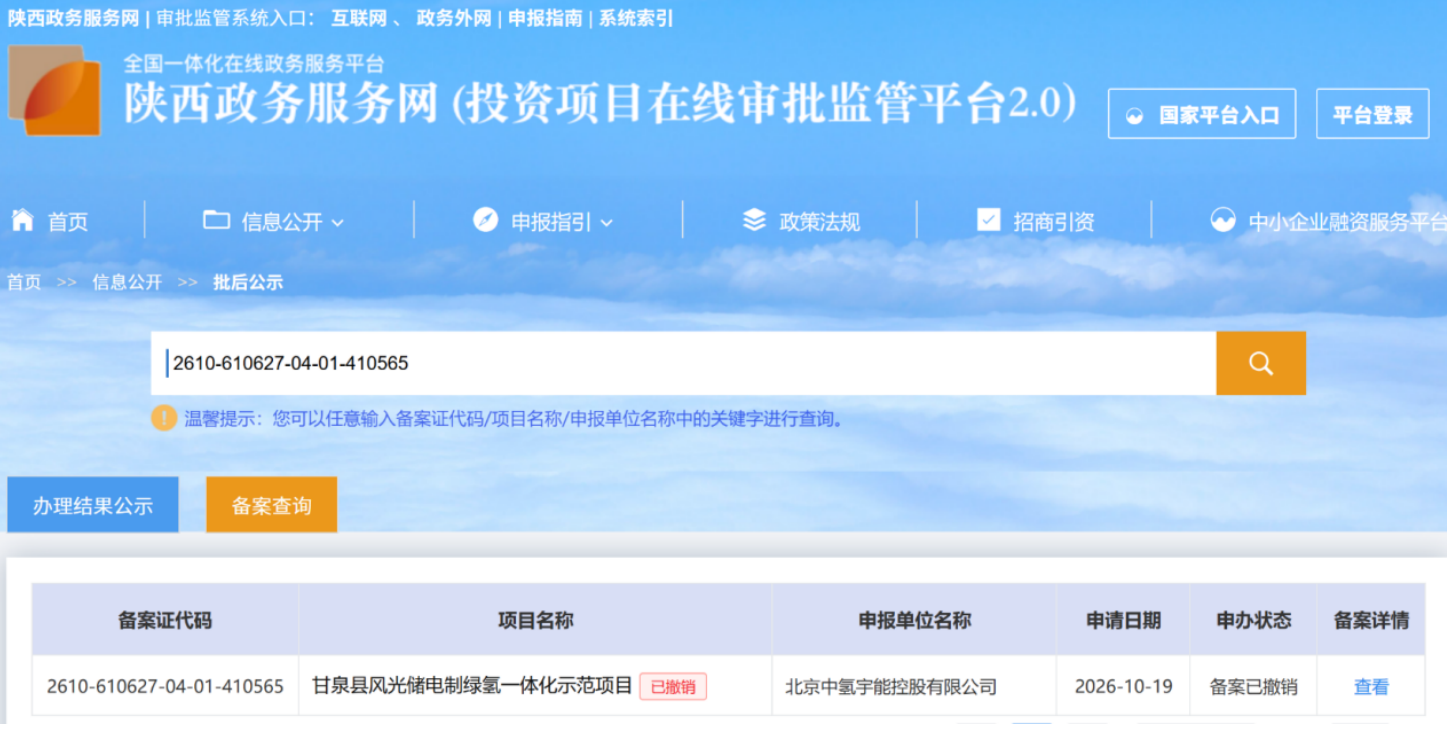The image size is (1447, 756).
Task: Click the 申报单位名称 column header
Action: [915, 620]
